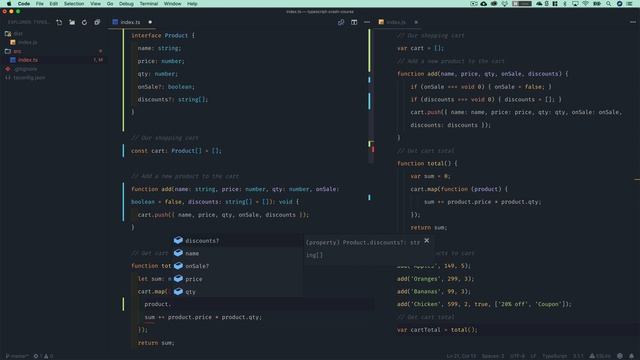Click the cube icon beside 'discounts?' suggestion
This screenshot has height=360, width=640.
click(178, 240)
